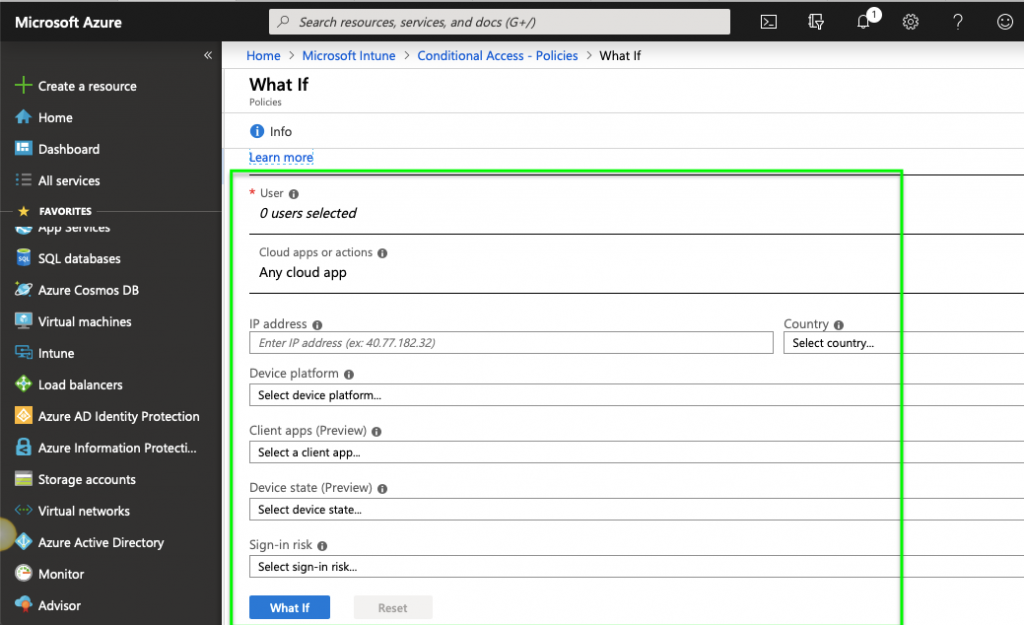
Task: Go to Microsoft Intune breadcrumb
Action: click(x=349, y=56)
